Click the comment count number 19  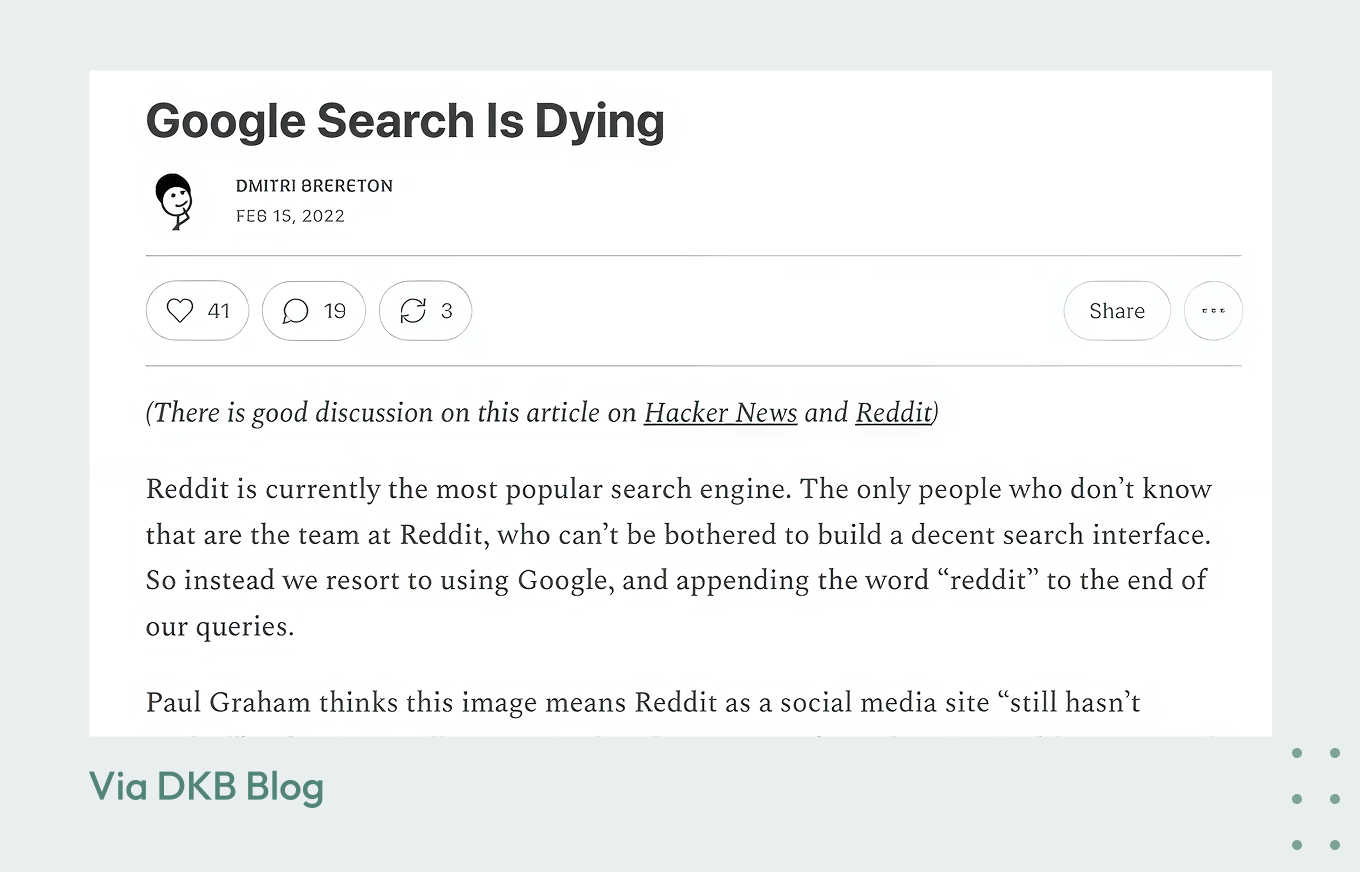(335, 311)
